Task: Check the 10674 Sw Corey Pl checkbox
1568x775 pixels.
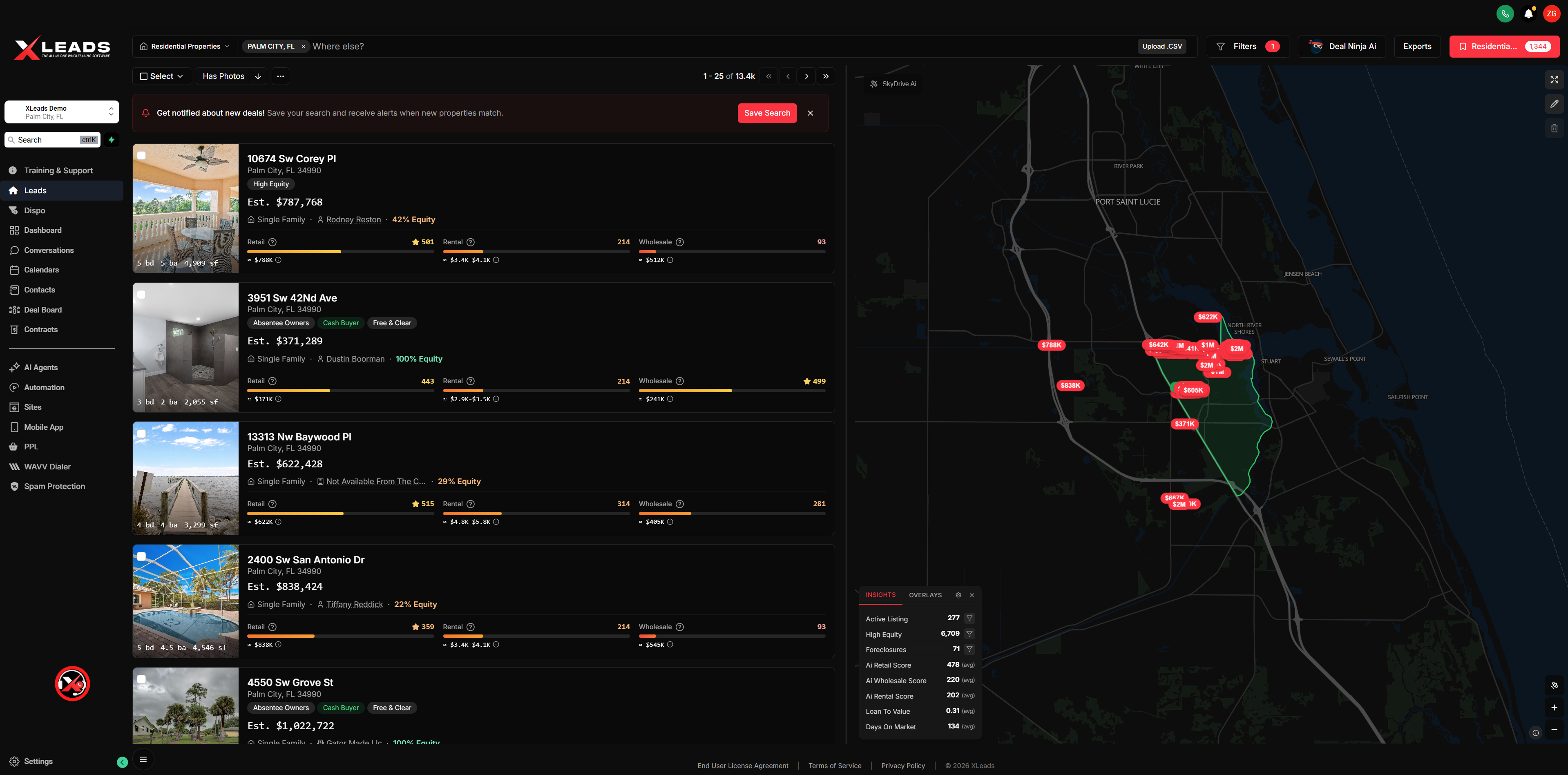Action: [141, 156]
